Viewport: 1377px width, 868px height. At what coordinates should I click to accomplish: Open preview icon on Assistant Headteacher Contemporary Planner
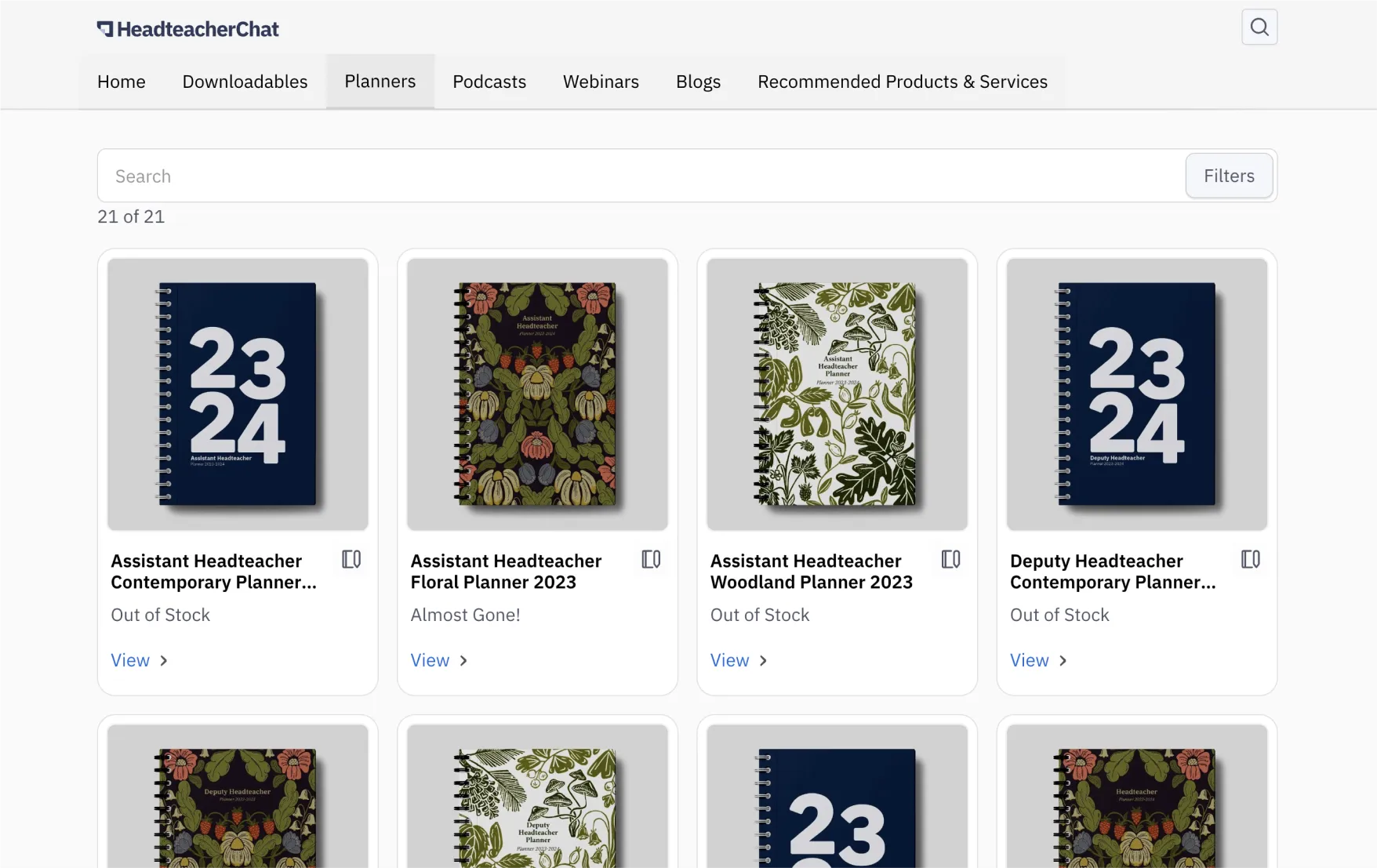click(x=351, y=559)
